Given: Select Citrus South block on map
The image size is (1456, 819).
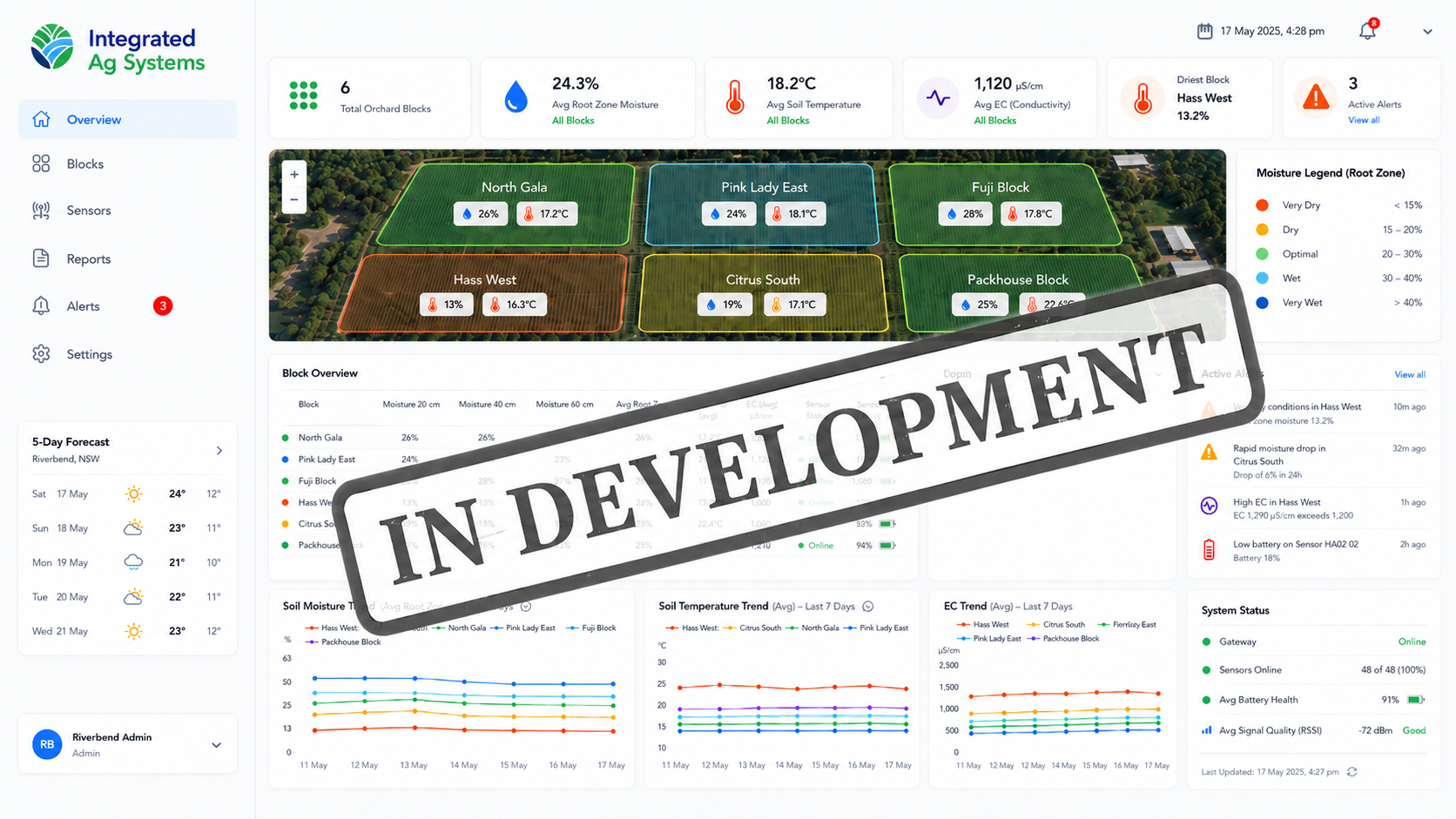Looking at the screenshot, I should [763, 292].
